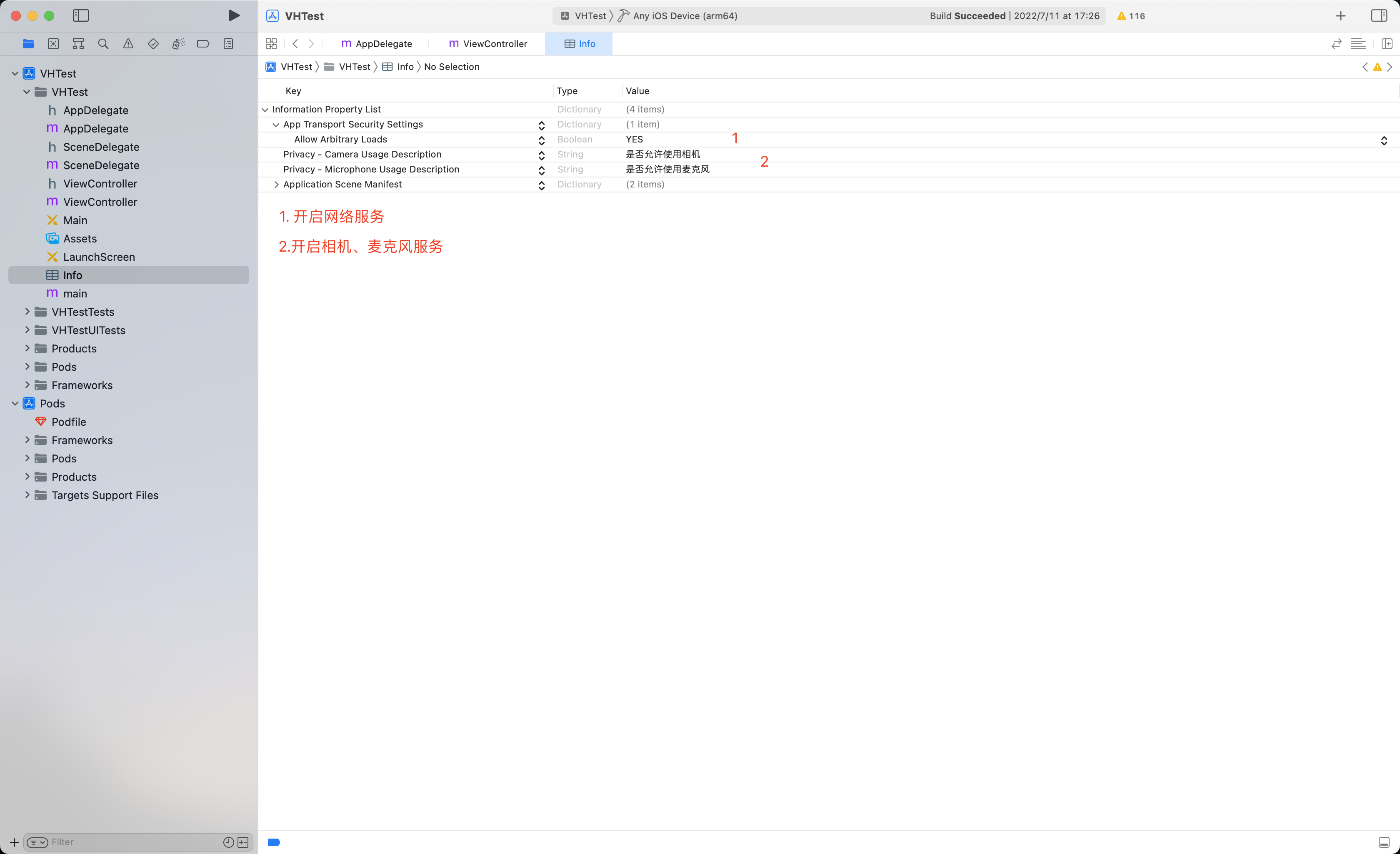
Task: Collapse the Pods project
Action: [x=15, y=403]
